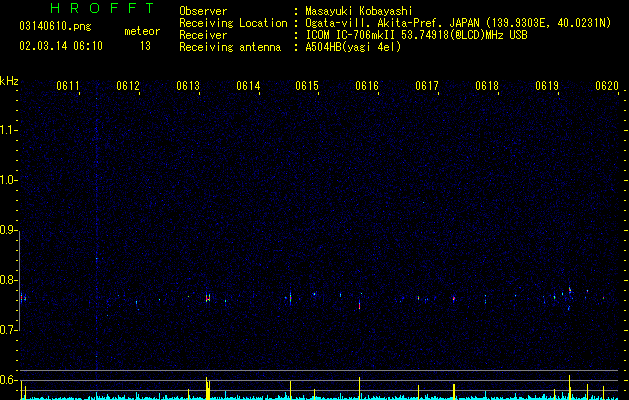Click the 0613 time marker
The height and width of the screenshot is (400, 629).
point(188,85)
